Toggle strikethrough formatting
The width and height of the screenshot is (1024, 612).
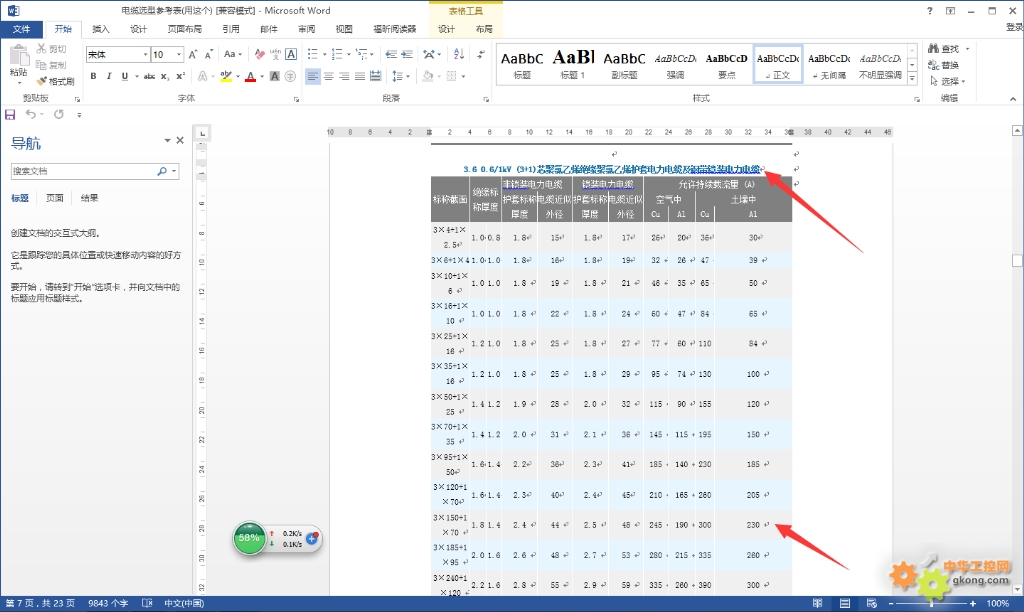coord(150,76)
